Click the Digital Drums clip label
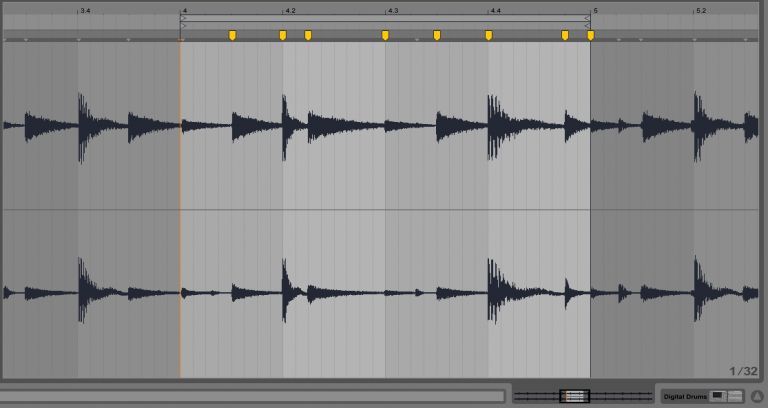The width and height of the screenshot is (768, 408). coord(685,397)
